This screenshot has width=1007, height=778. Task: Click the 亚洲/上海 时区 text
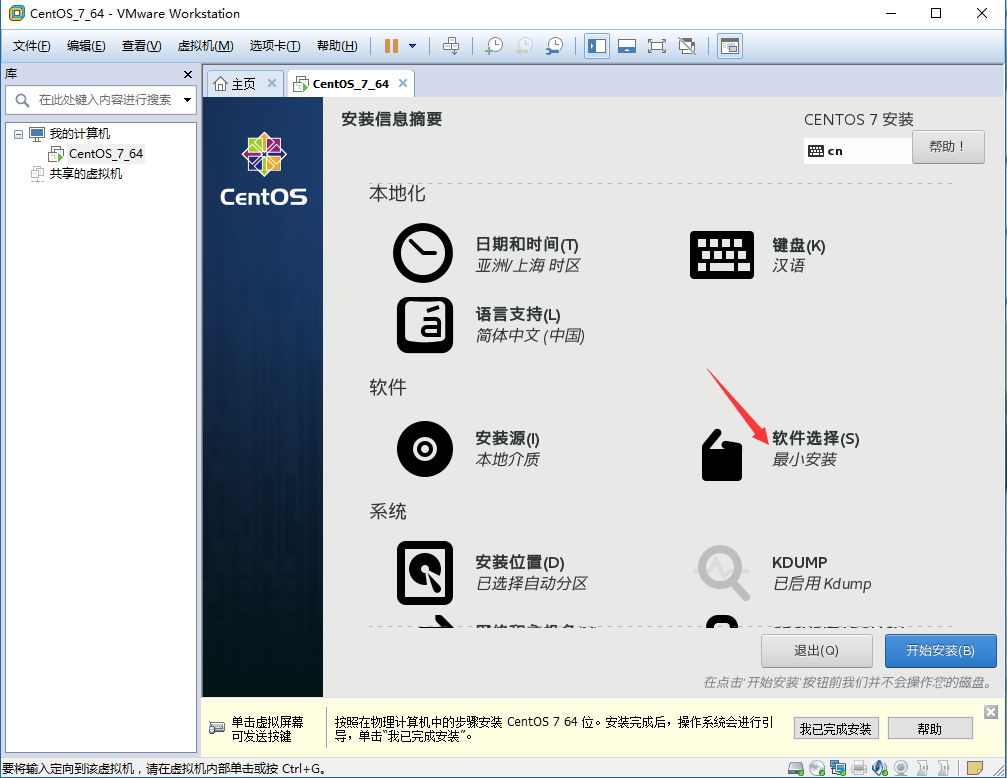[x=527, y=266]
